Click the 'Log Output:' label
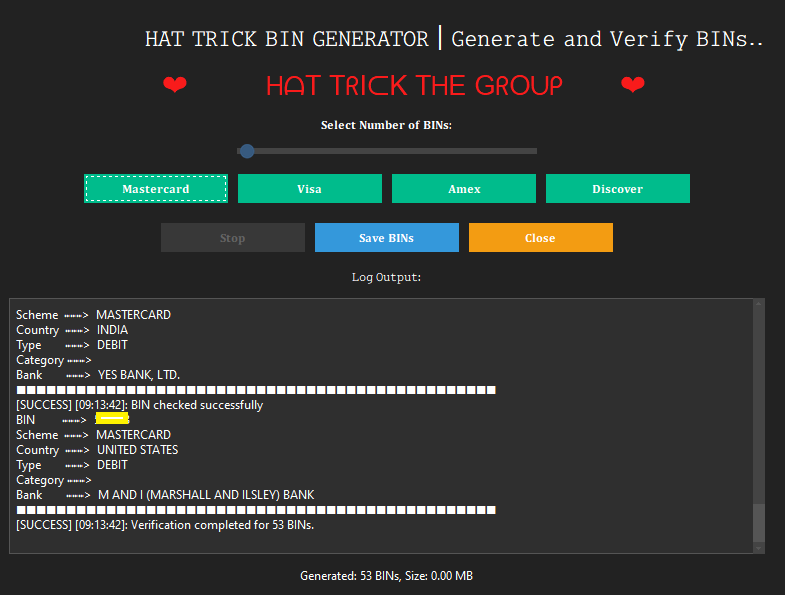The width and height of the screenshot is (785, 595). [386, 277]
